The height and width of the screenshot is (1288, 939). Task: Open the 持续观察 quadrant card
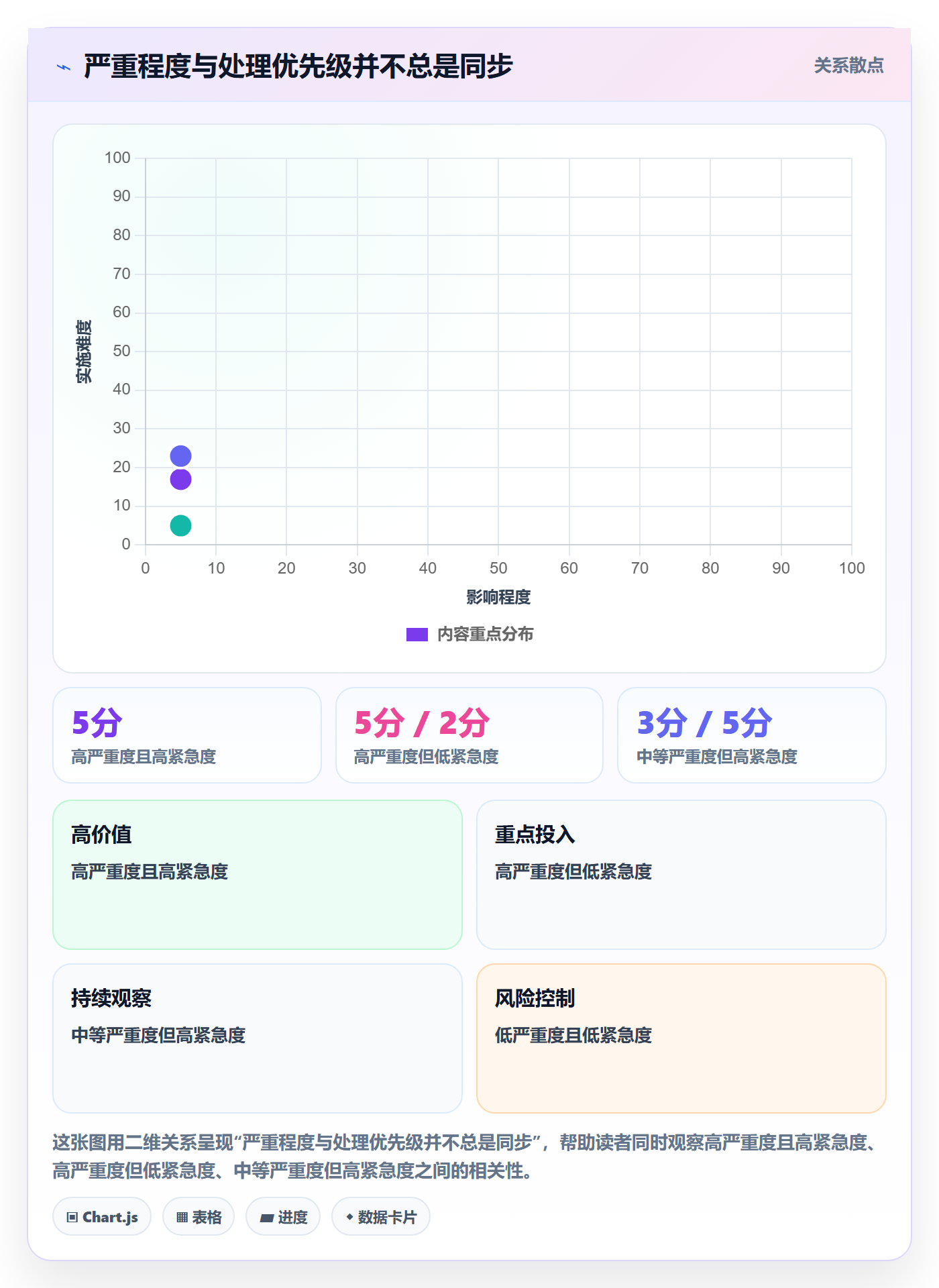click(x=258, y=1038)
